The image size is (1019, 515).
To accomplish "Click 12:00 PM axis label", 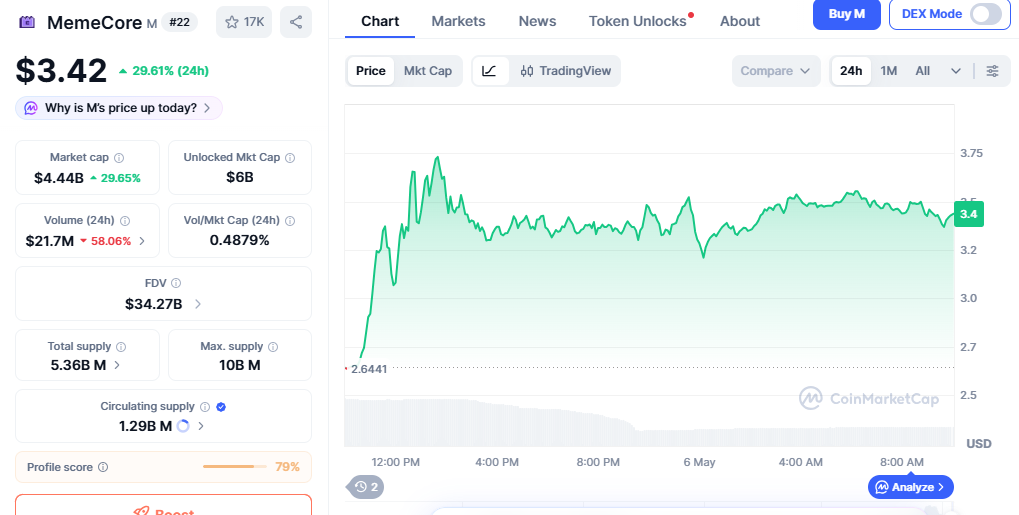I will tap(396, 462).
